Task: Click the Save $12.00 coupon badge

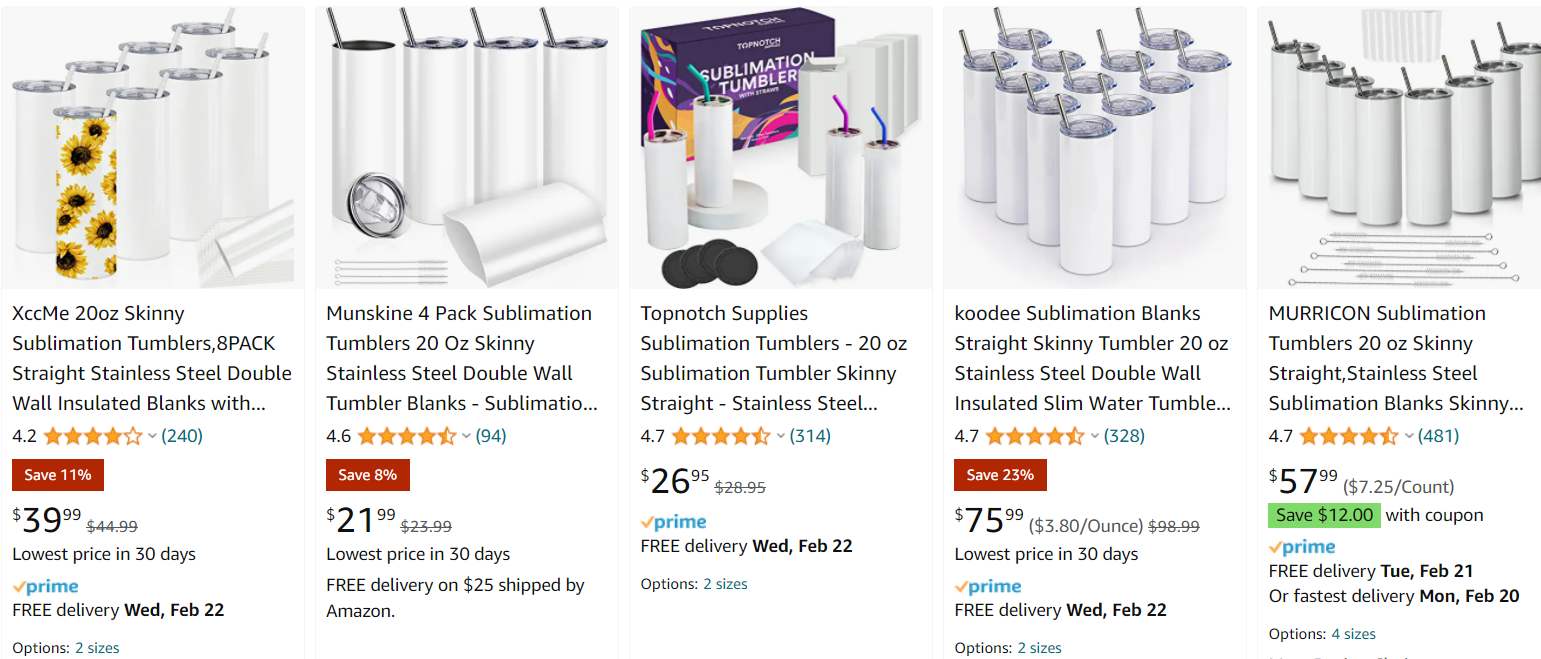Action: coord(1324,515)
